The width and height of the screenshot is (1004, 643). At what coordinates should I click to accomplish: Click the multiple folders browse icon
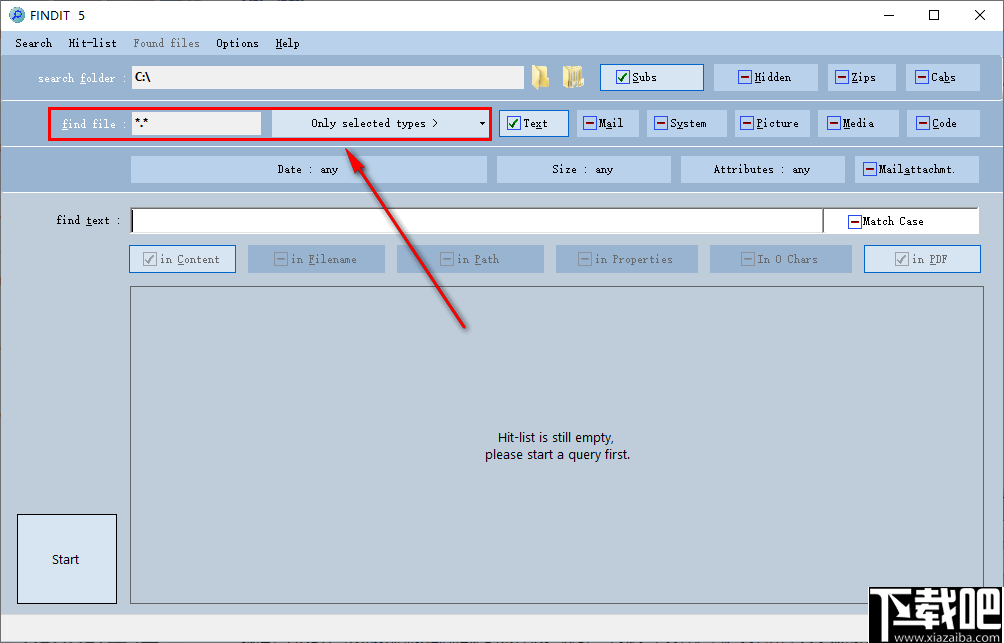573,77
